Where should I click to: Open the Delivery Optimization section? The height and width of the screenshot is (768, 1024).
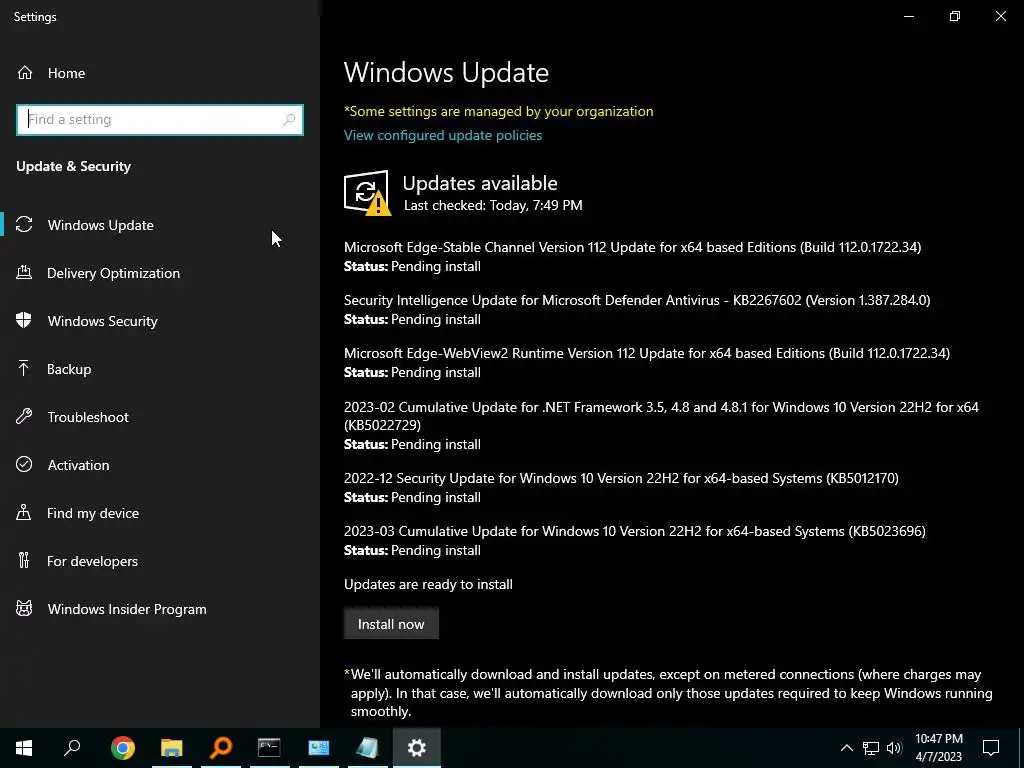(x=160, y=273)
